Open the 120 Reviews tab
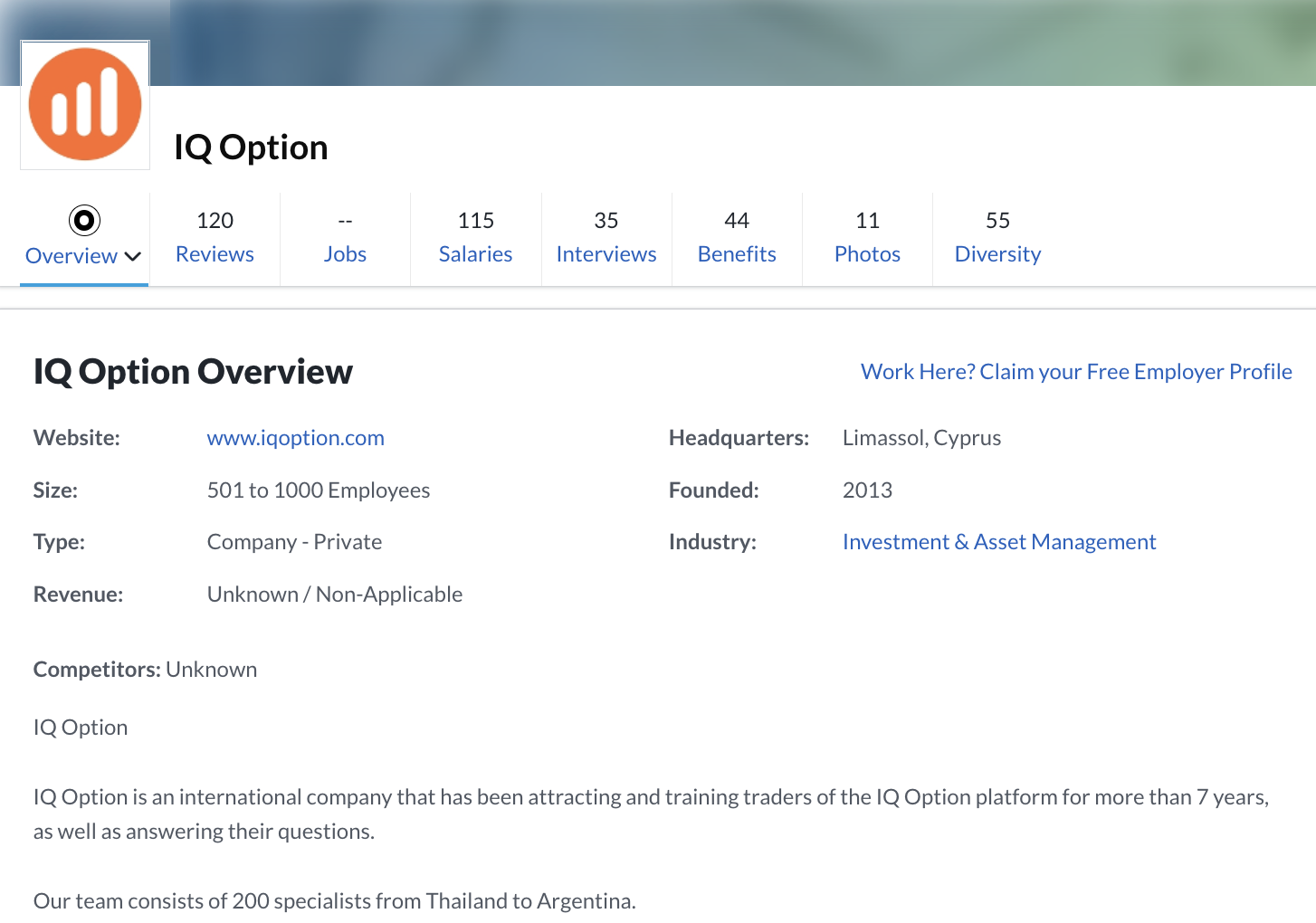Screen dimensions: 1316x923 215,238
